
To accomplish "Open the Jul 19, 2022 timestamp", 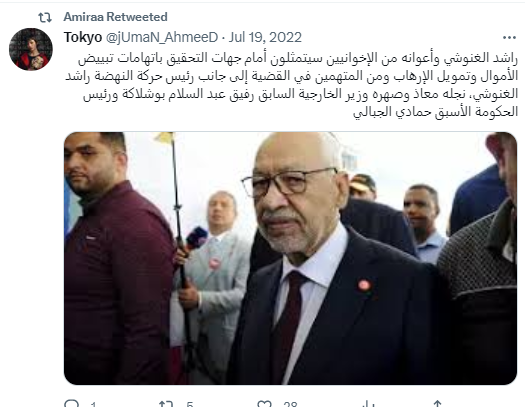I will (265, 37).
